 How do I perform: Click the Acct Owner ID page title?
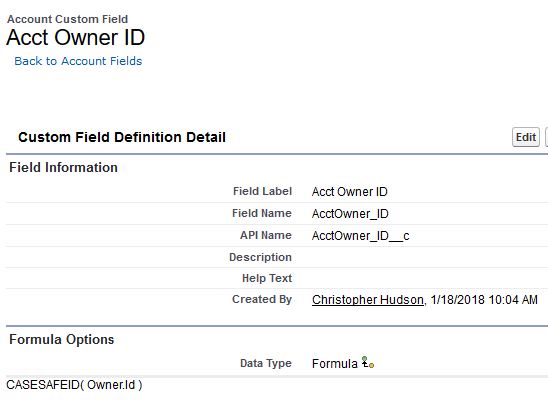click(75, 37)
